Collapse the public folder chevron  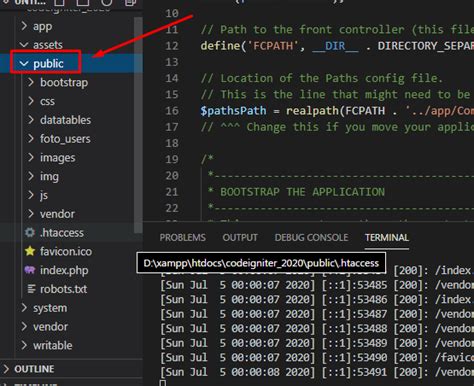click(x=24, y=63)
